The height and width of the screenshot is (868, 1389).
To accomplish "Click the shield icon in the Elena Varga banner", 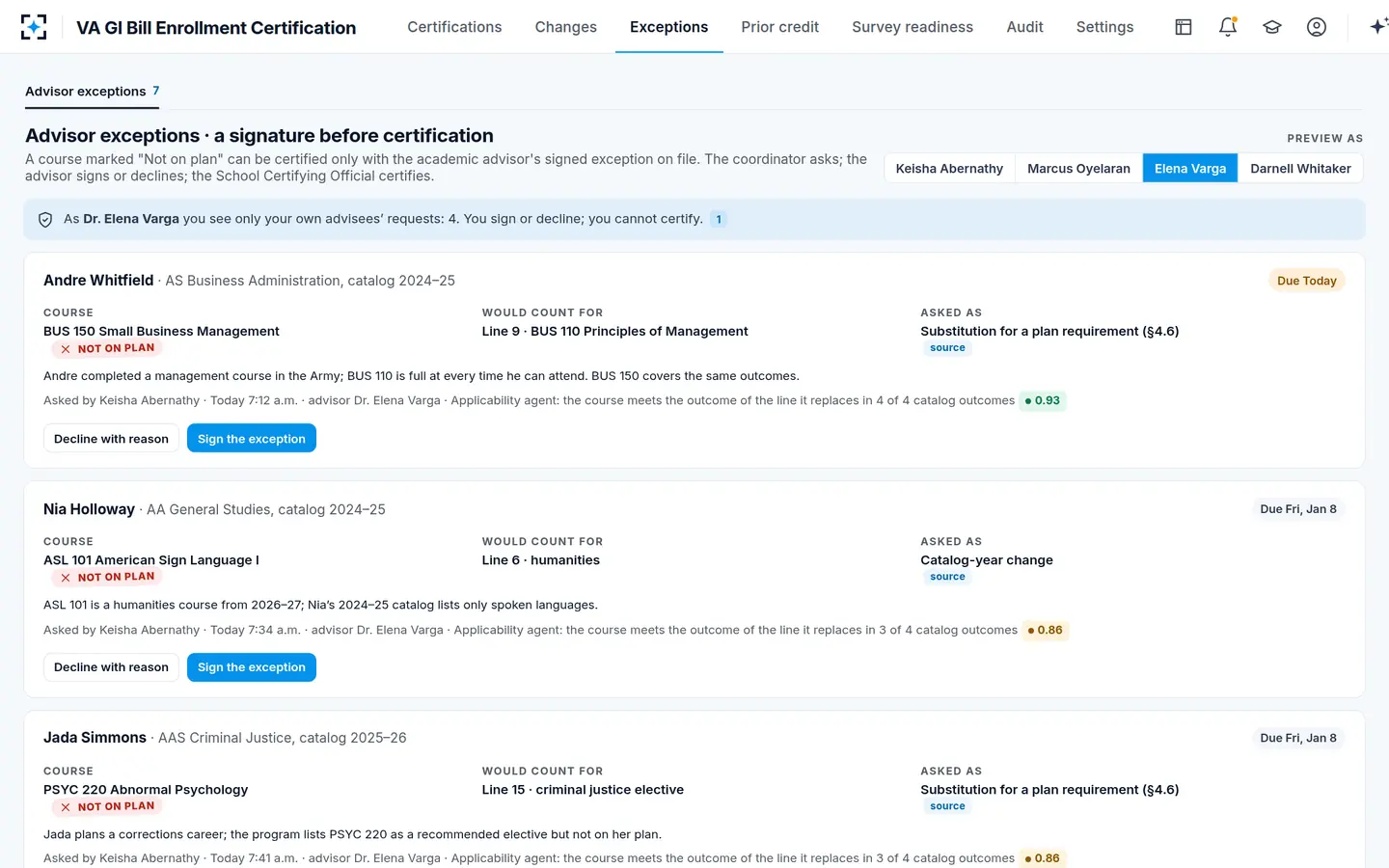I will 45,220.
